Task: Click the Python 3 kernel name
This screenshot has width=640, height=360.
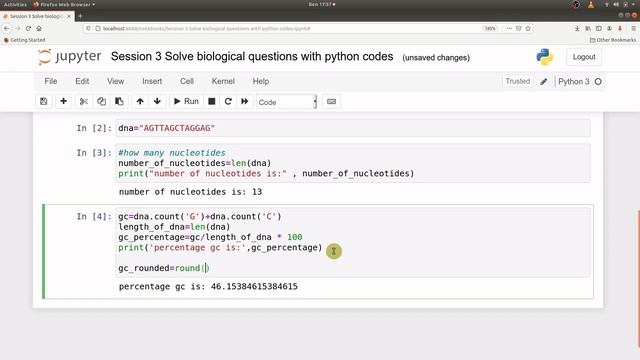Action: (573, 82)
